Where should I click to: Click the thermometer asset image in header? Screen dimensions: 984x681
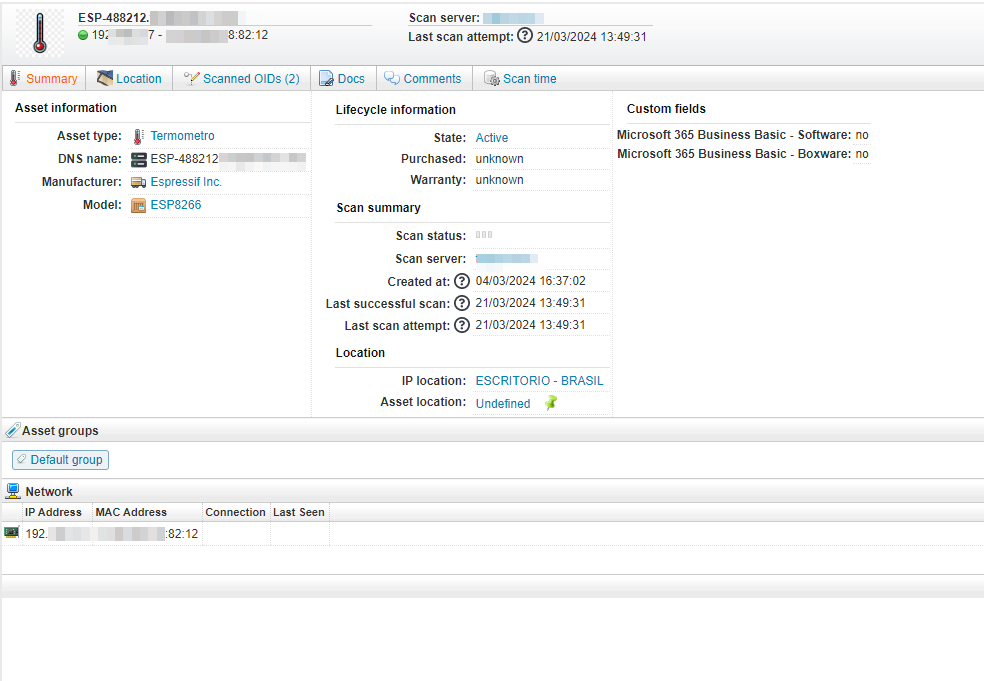click(x=39, y=33)
